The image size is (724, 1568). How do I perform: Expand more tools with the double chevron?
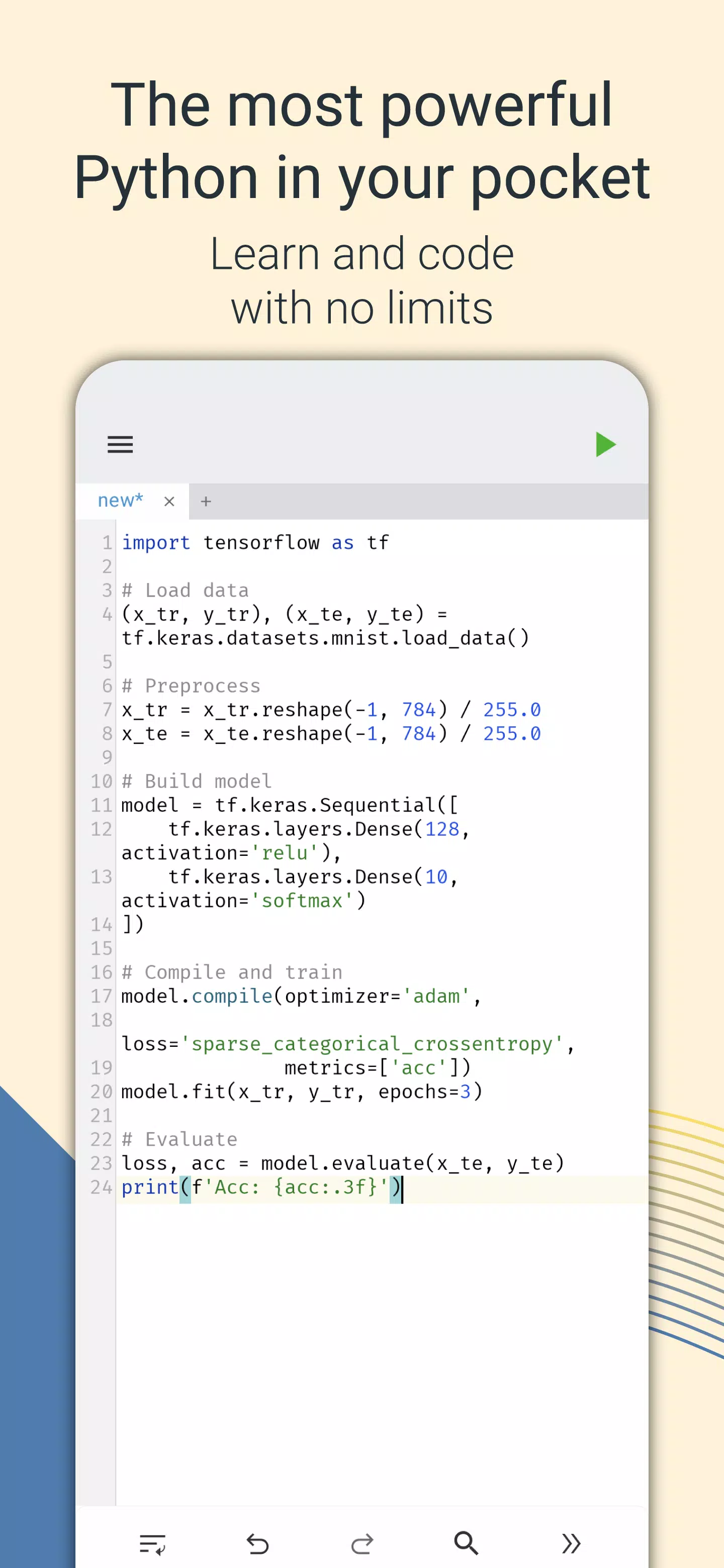pyautogui.click(x=571, y=1544)
